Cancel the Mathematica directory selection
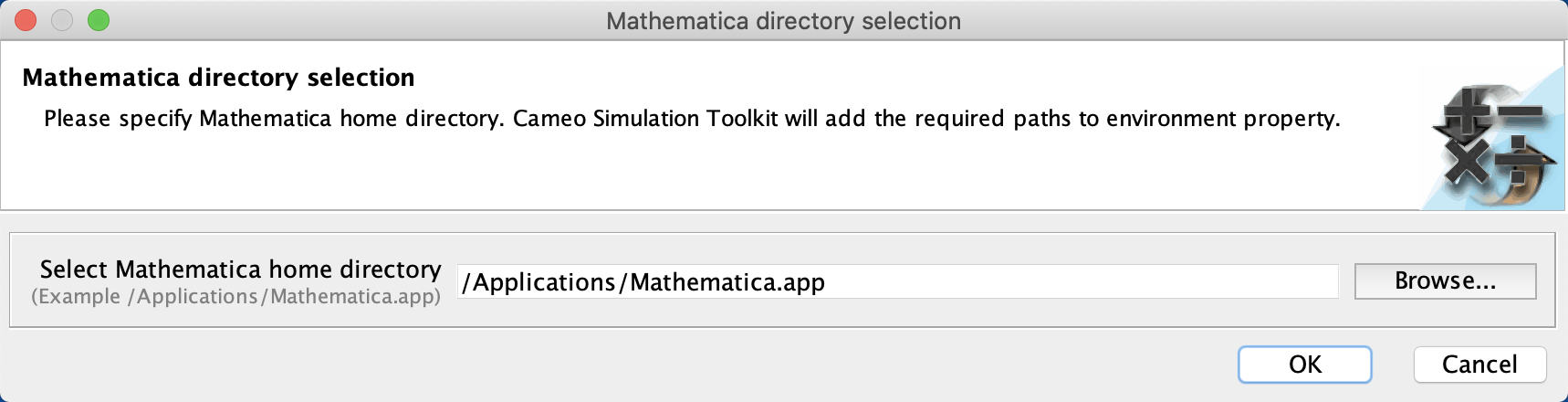Screen dimensions: 1568x402 (x=1479, y=365)
